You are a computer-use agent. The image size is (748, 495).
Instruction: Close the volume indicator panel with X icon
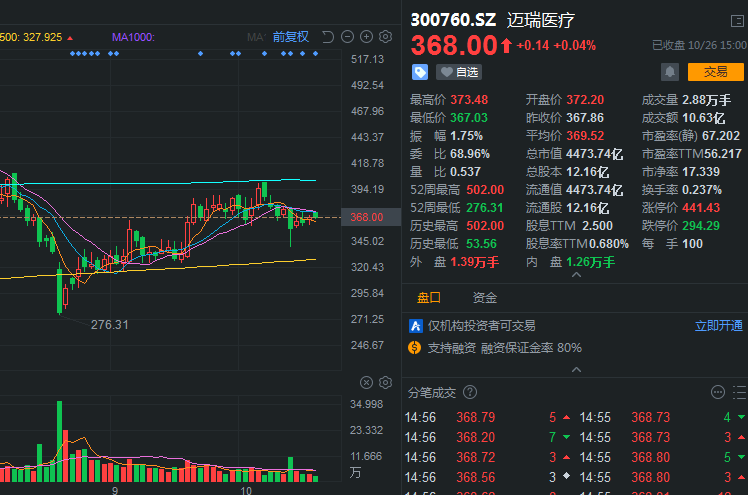pos(366,382)
